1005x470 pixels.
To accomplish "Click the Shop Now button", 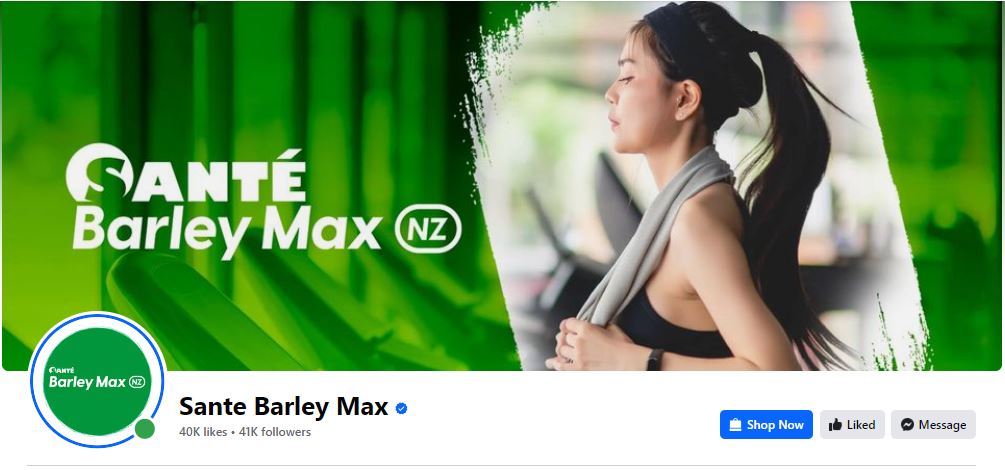I will 766,424.
